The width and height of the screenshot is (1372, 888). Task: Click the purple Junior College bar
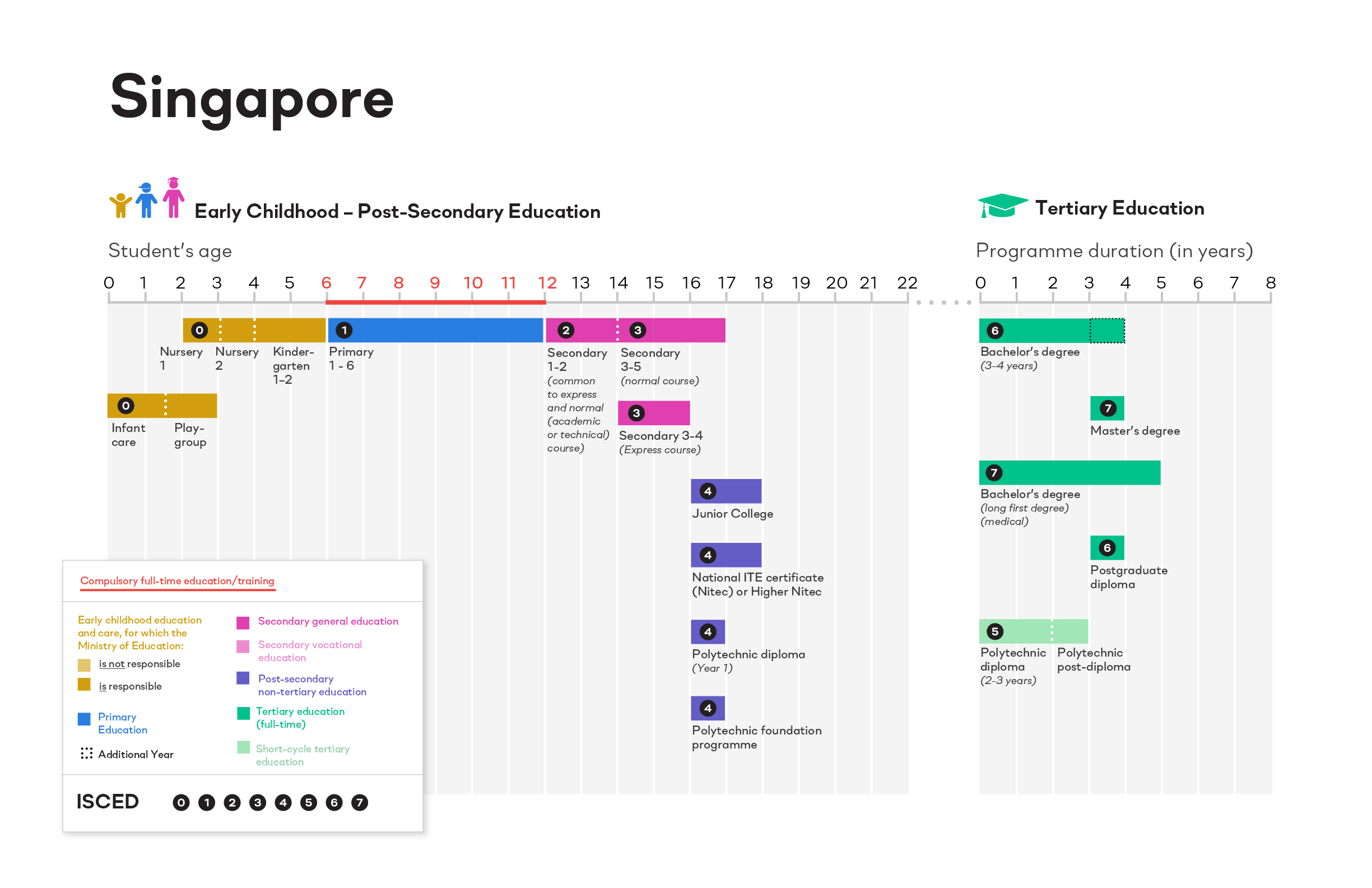(x=727, y=491)
